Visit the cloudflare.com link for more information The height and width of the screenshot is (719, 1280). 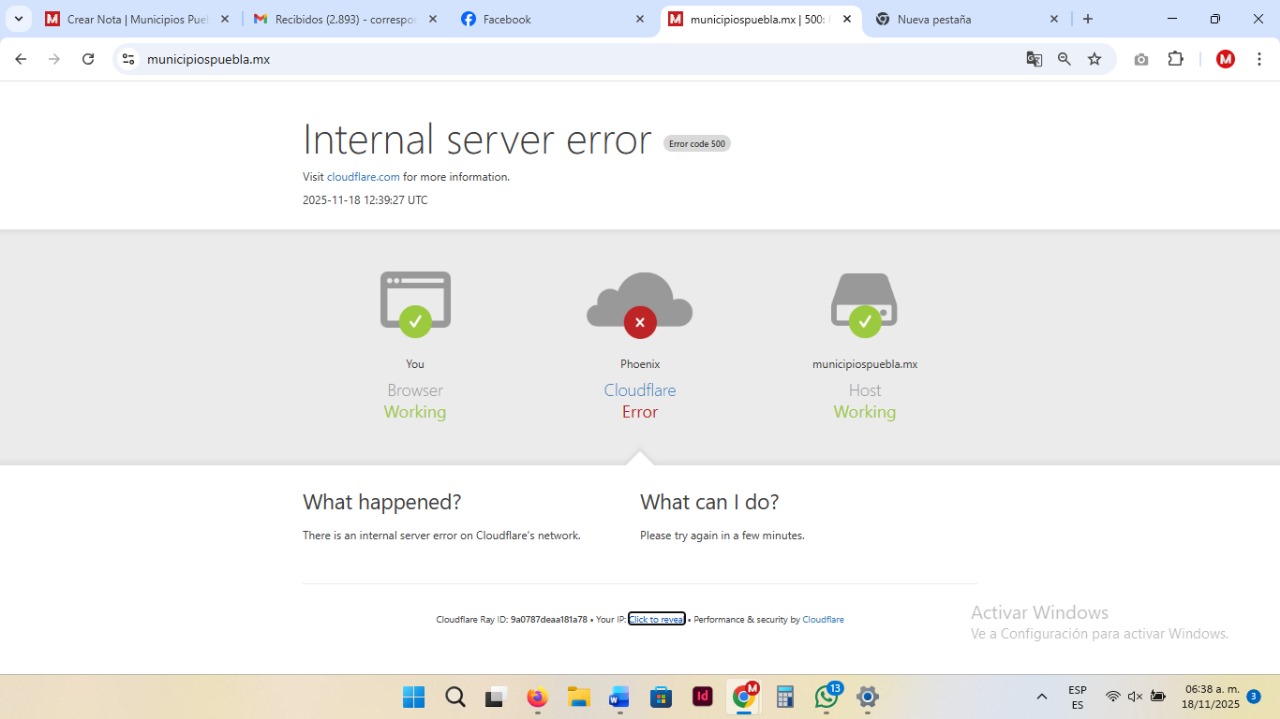pos(363,176)
